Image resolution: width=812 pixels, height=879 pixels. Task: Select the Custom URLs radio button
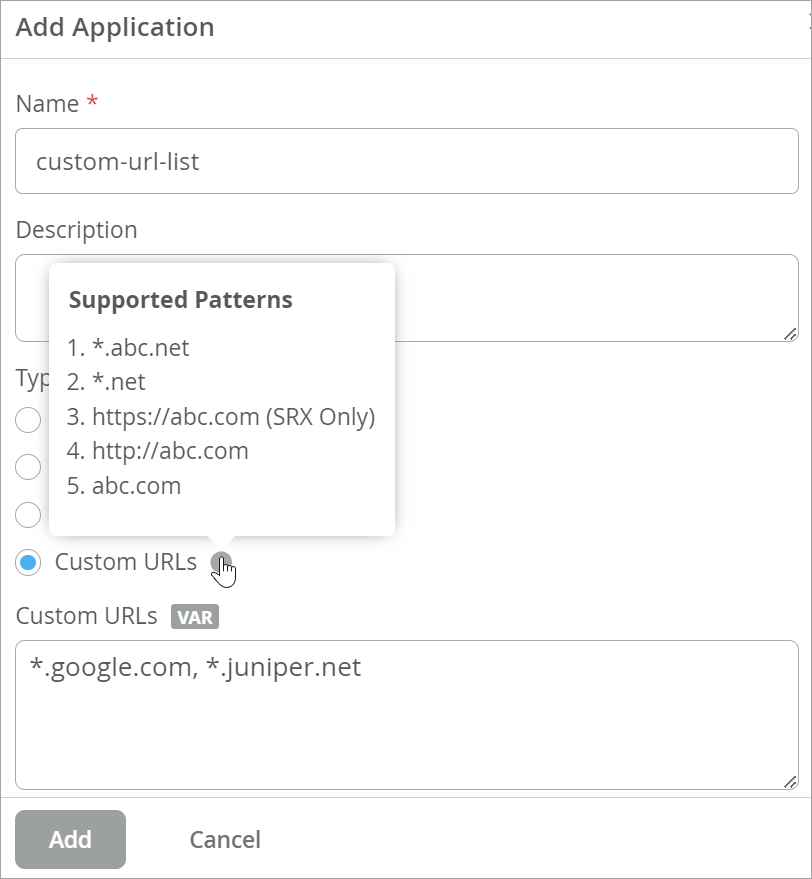pos(29,563)
